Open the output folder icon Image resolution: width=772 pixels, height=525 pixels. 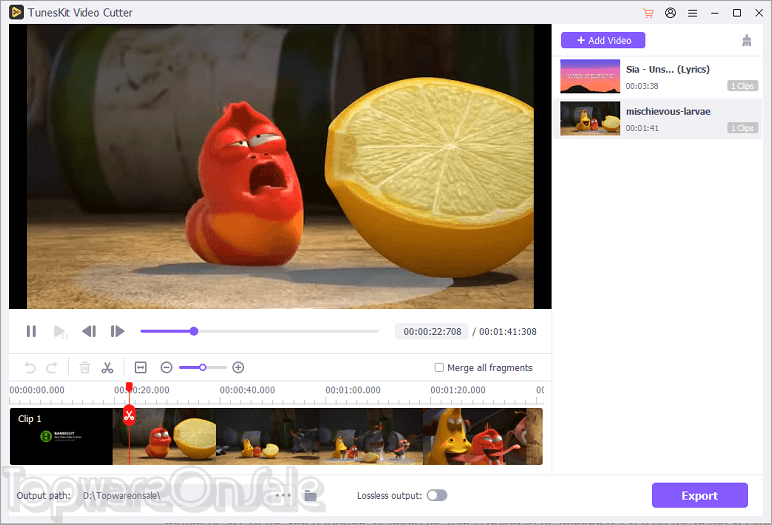[310, 495]
